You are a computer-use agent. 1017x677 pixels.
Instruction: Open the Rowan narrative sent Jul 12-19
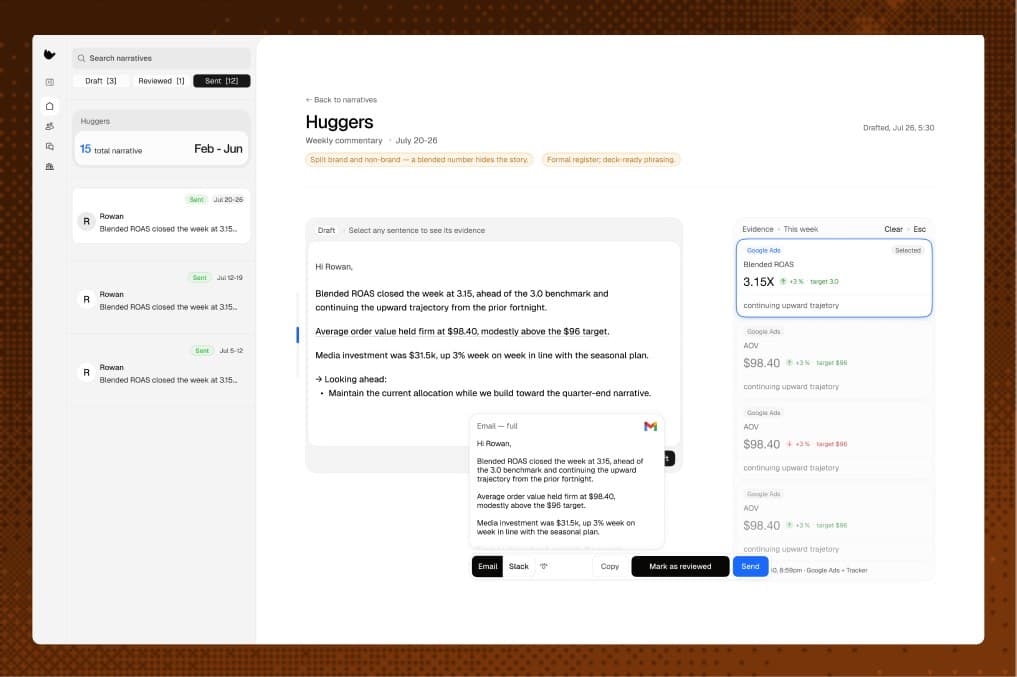[161, 294]
